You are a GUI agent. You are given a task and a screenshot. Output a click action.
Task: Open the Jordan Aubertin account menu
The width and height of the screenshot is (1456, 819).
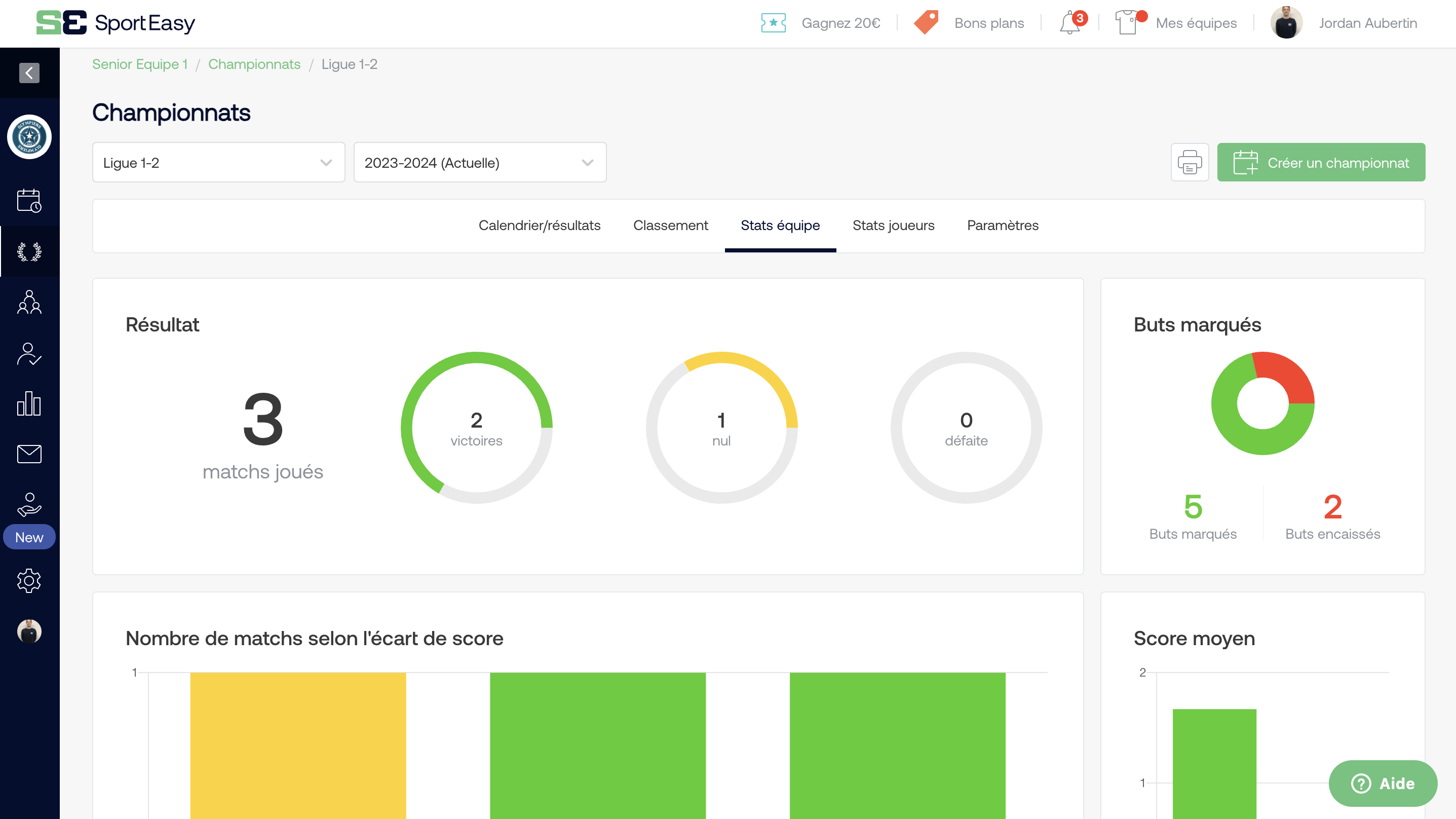[1368, 23]
